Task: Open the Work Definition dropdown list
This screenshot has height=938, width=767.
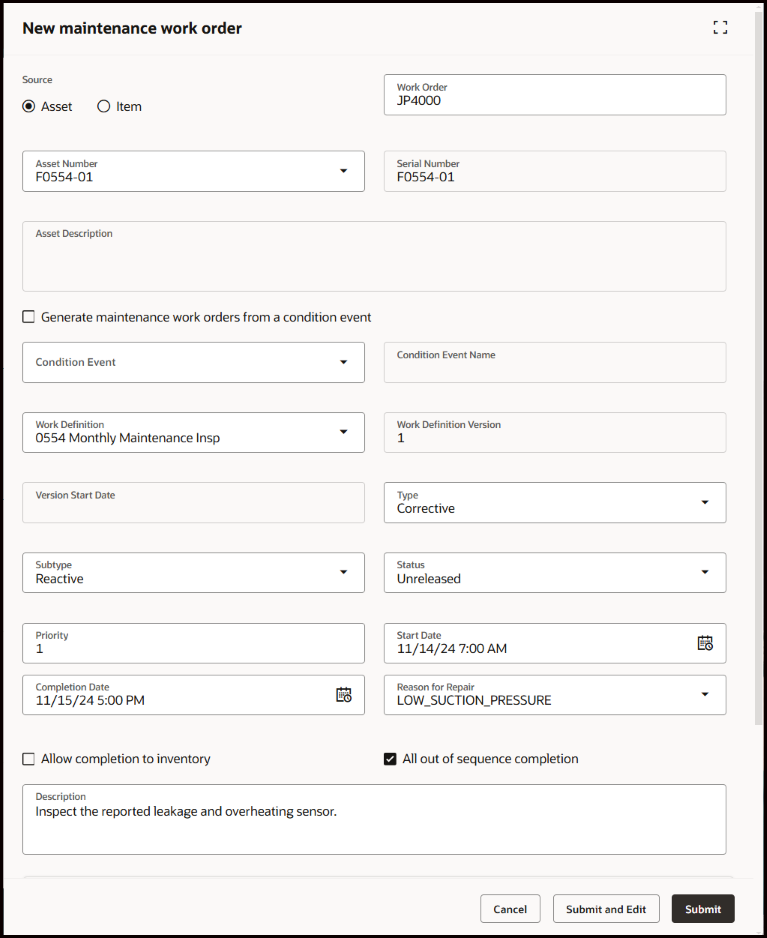Action: [x=343, y=432]
